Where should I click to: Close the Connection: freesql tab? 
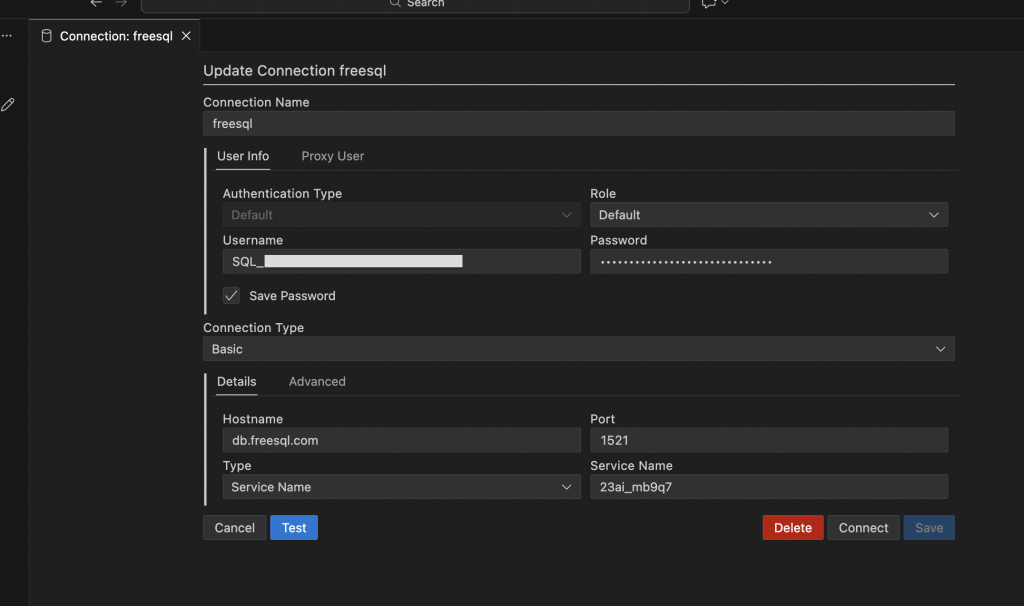[186, 34]
